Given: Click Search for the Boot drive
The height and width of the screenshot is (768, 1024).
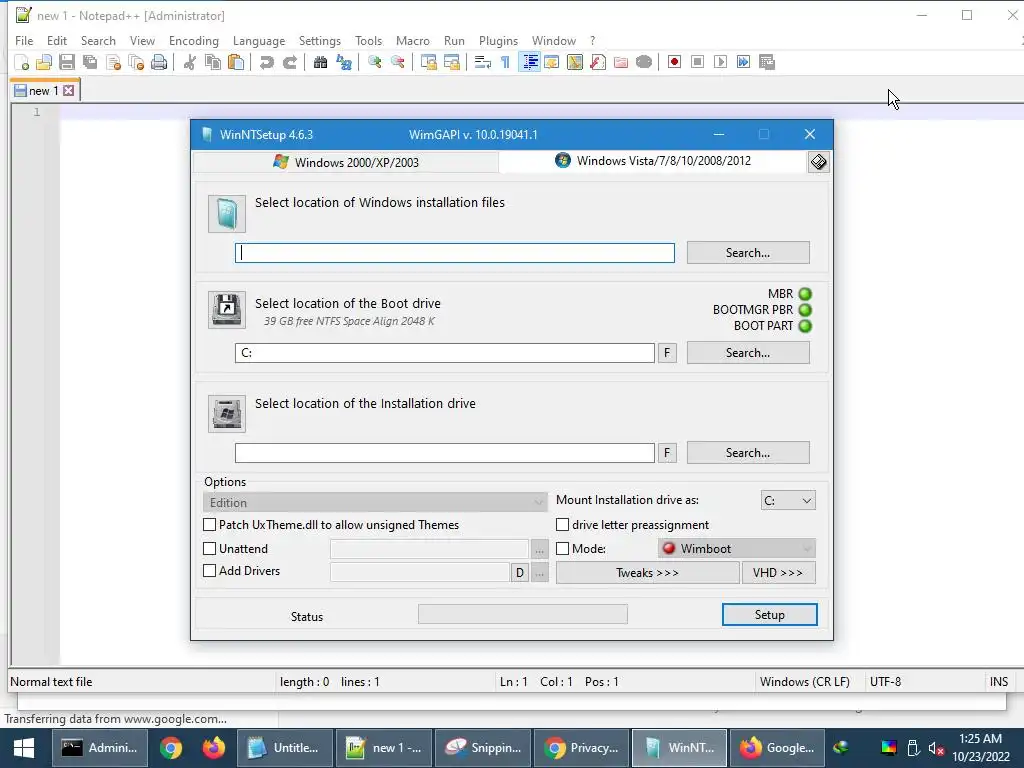Looking at the screenshot, I should (748, 353).
